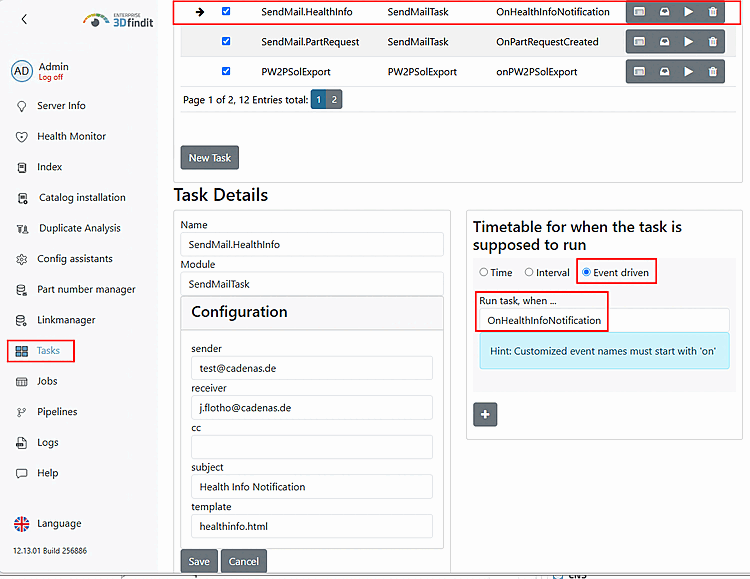Click the Run task when OnHealthInfoNotification field
750x579 pixels.
(604, 320)
